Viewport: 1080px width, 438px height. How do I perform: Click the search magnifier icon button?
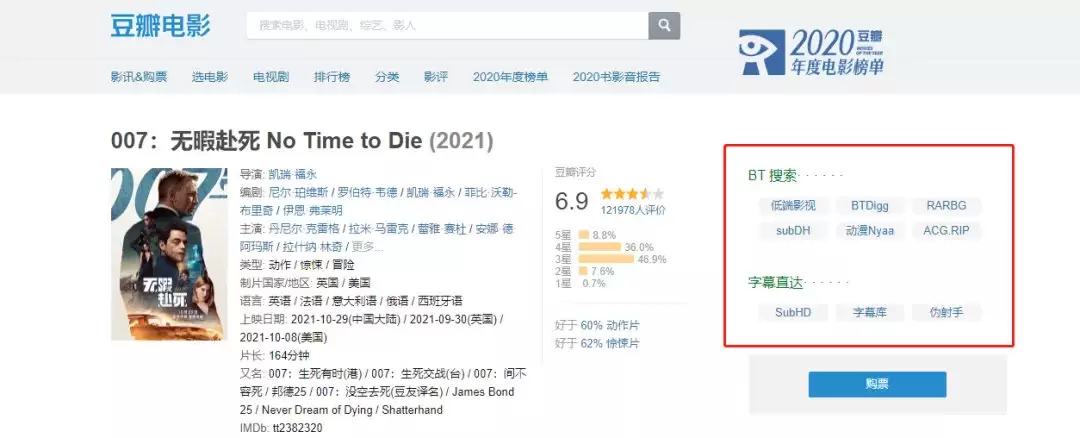[664, 25]
